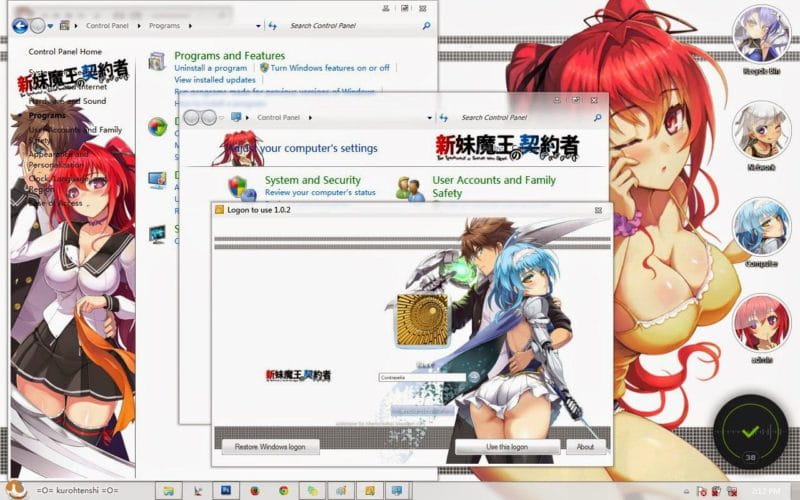Refresh the Programs window
This screenshot has height=500, width=800.
272,26
